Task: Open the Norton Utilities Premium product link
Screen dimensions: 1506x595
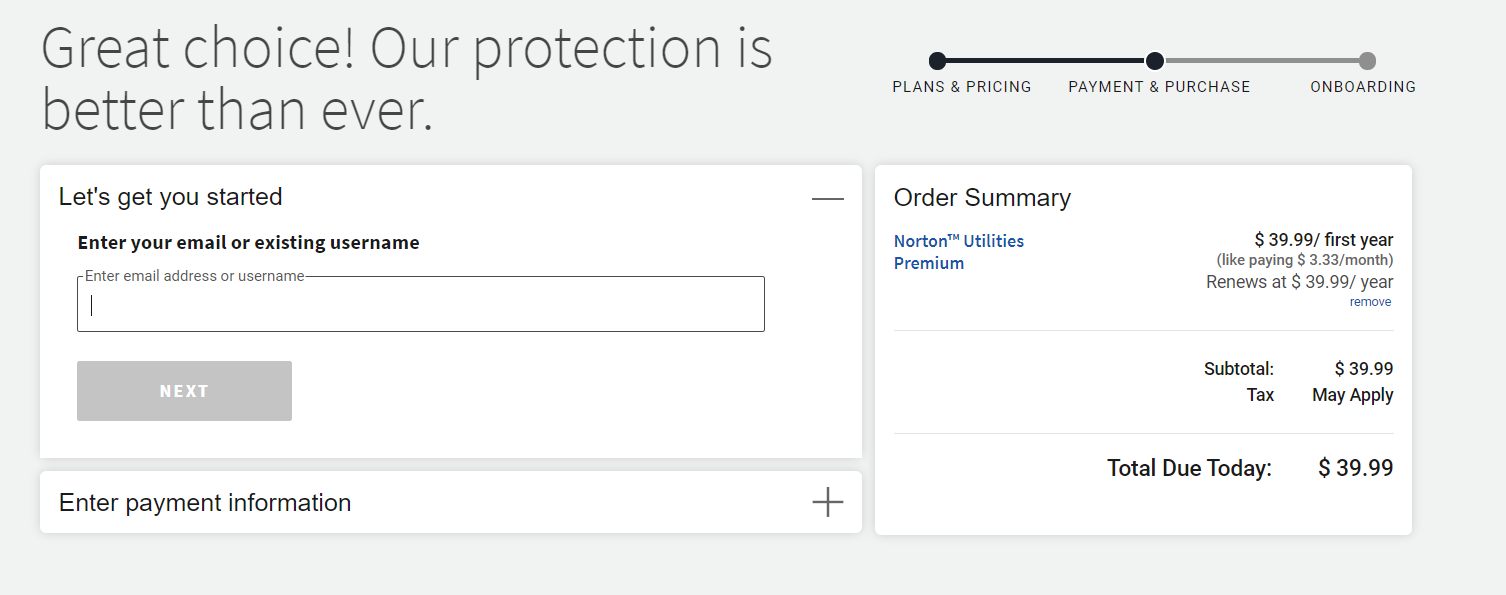Action: point(958,252)
